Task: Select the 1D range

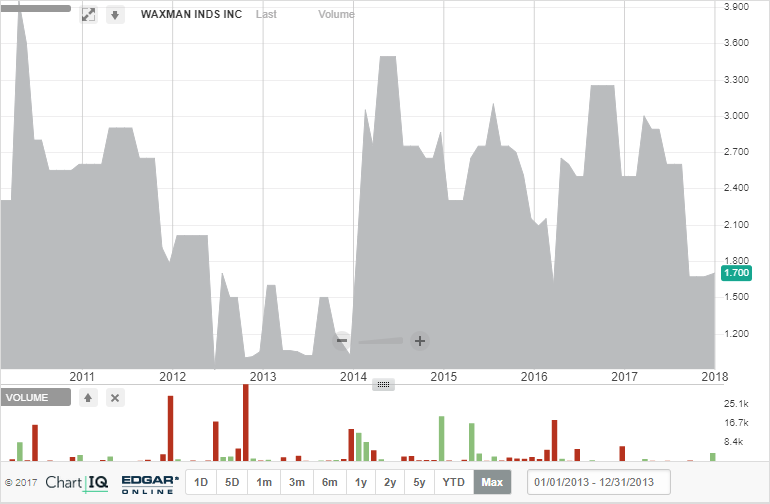Action: [x=201, y=482]
